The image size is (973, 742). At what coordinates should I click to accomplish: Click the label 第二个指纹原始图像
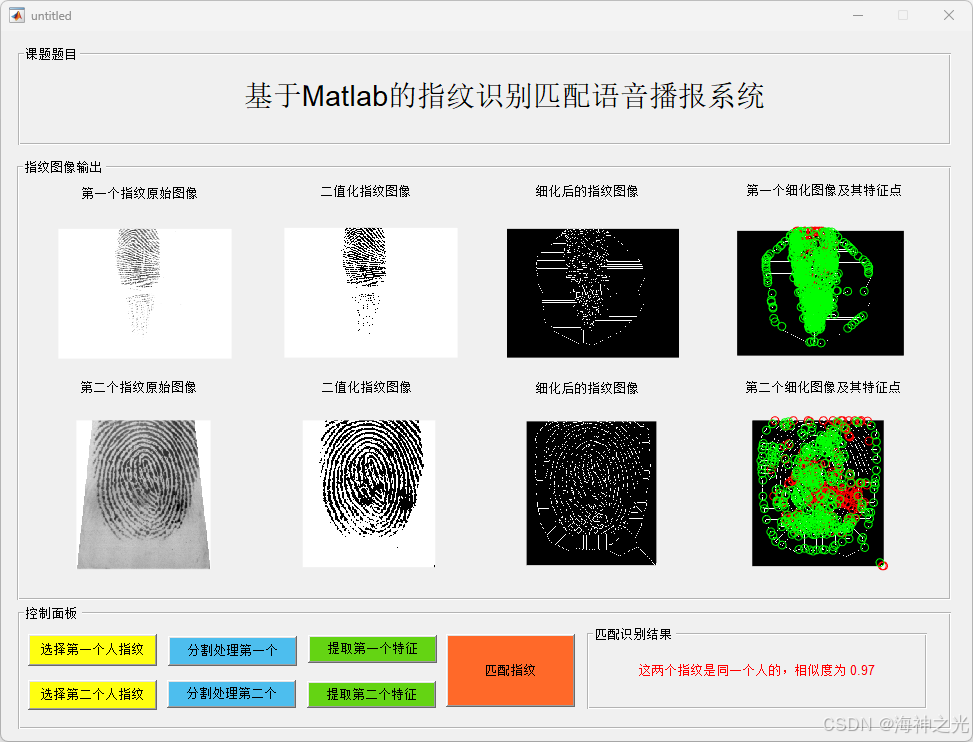click(x=138, y=388)
